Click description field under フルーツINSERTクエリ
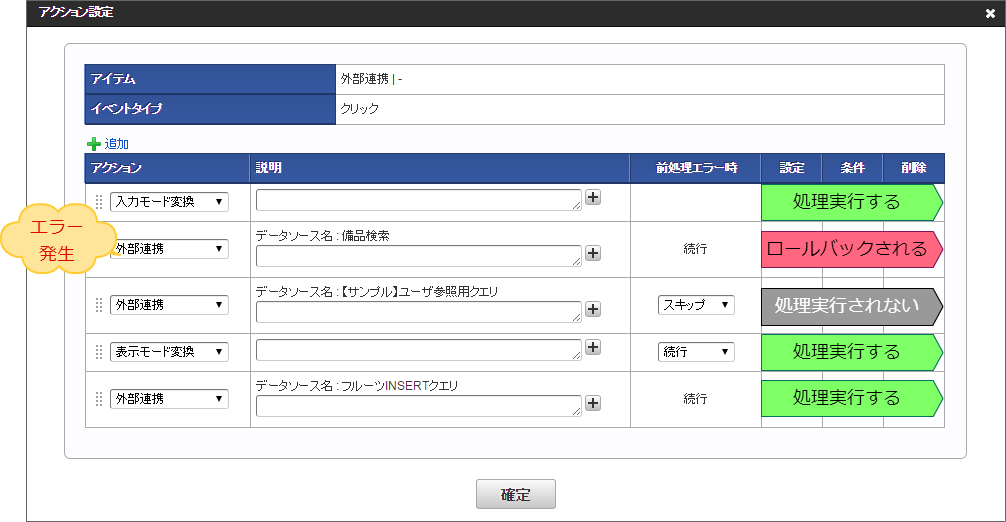 point(418,406)
